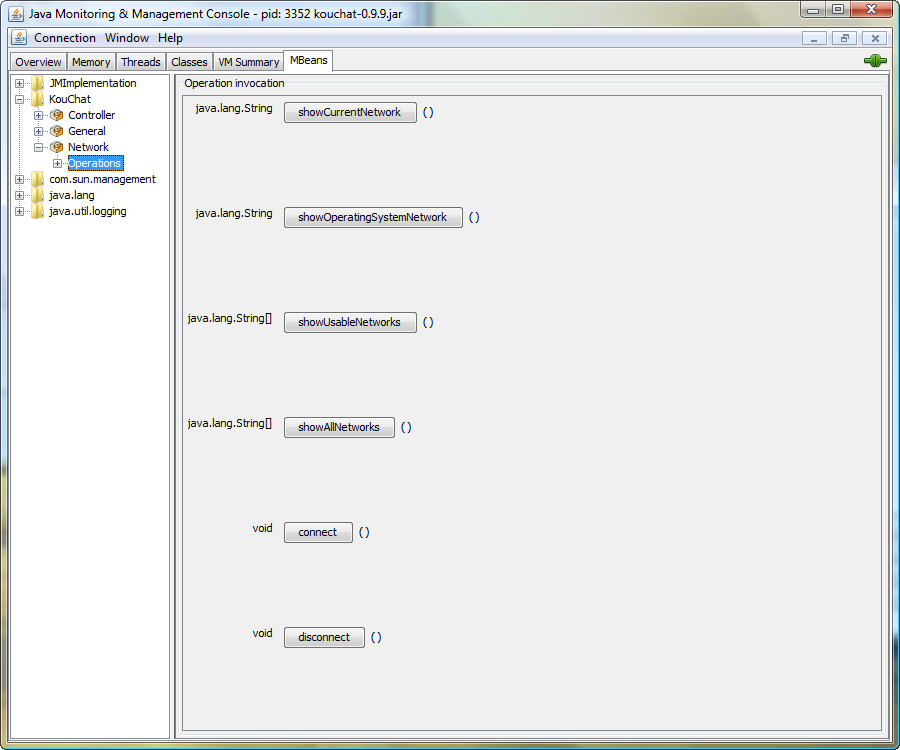Image resolution: width=900 pixels, height=750 pixels.
Task: Invoke the showAllNetworks operation
Action: [x=339, y=427]
